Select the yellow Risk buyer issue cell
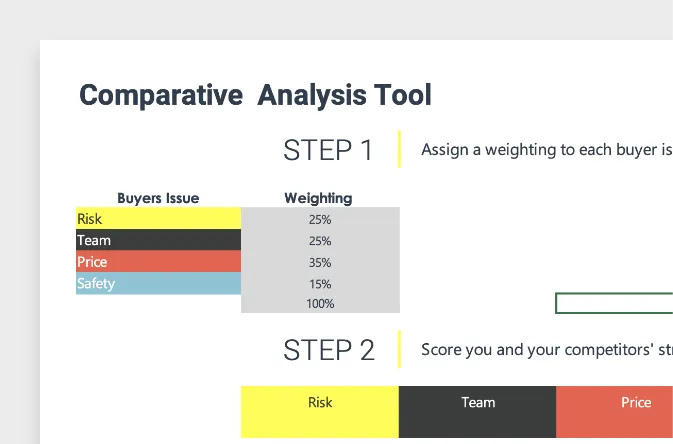This screenshot has height=444, width=673. 158,218
